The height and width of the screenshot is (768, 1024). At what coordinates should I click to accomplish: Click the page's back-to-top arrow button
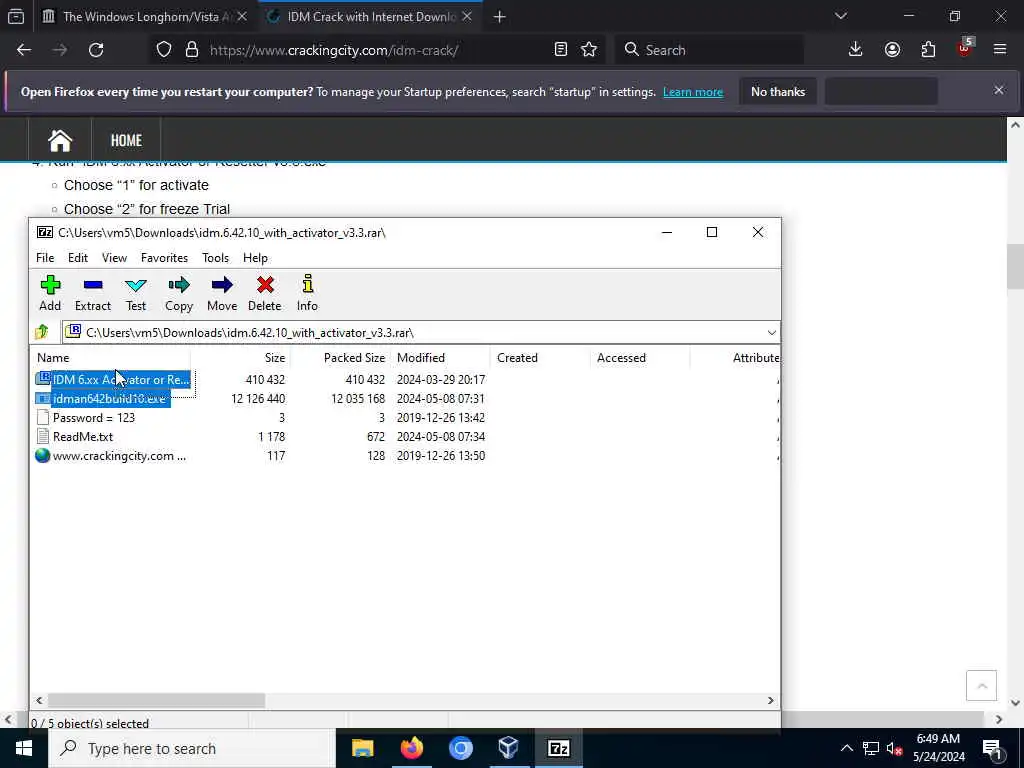coord(981,686)
